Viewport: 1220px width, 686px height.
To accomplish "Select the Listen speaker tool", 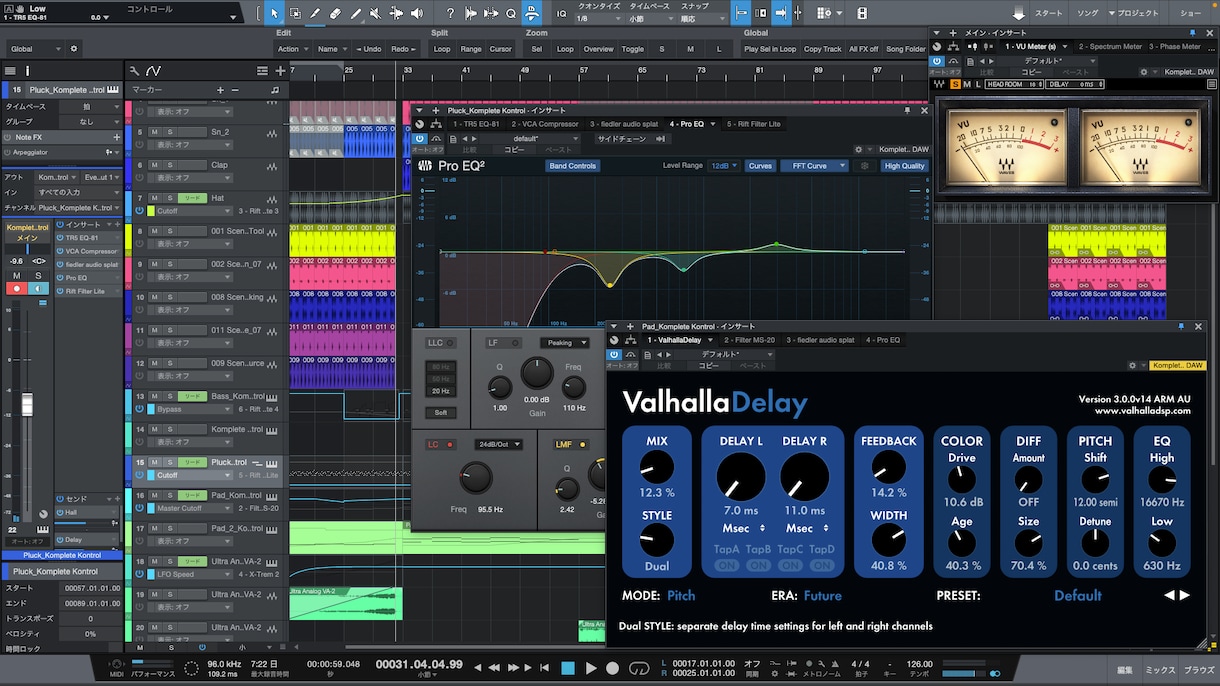I will [x=416, y=14].
